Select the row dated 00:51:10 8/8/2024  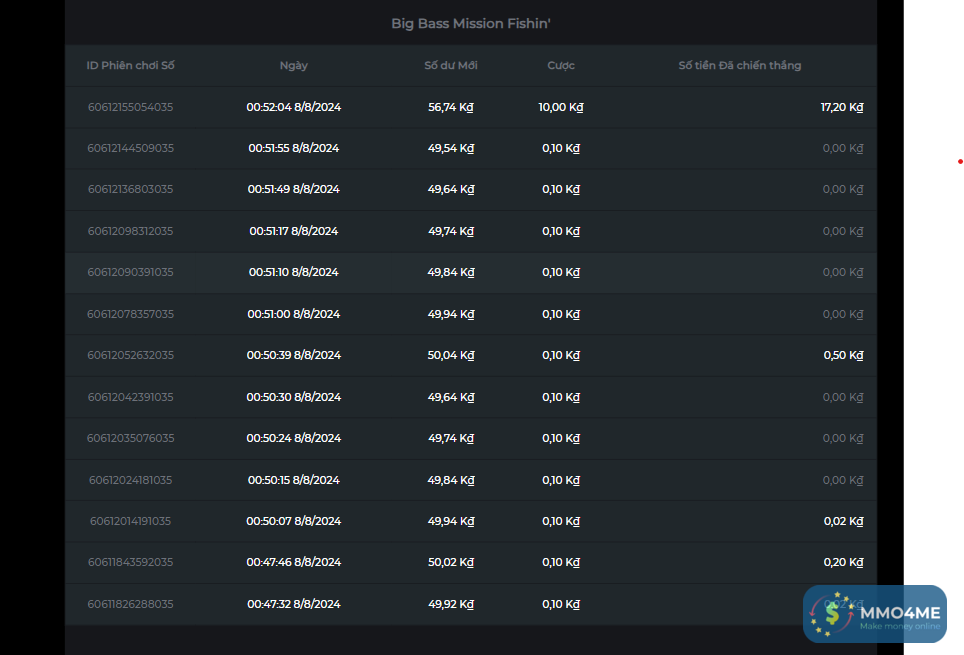click(294, 272)
